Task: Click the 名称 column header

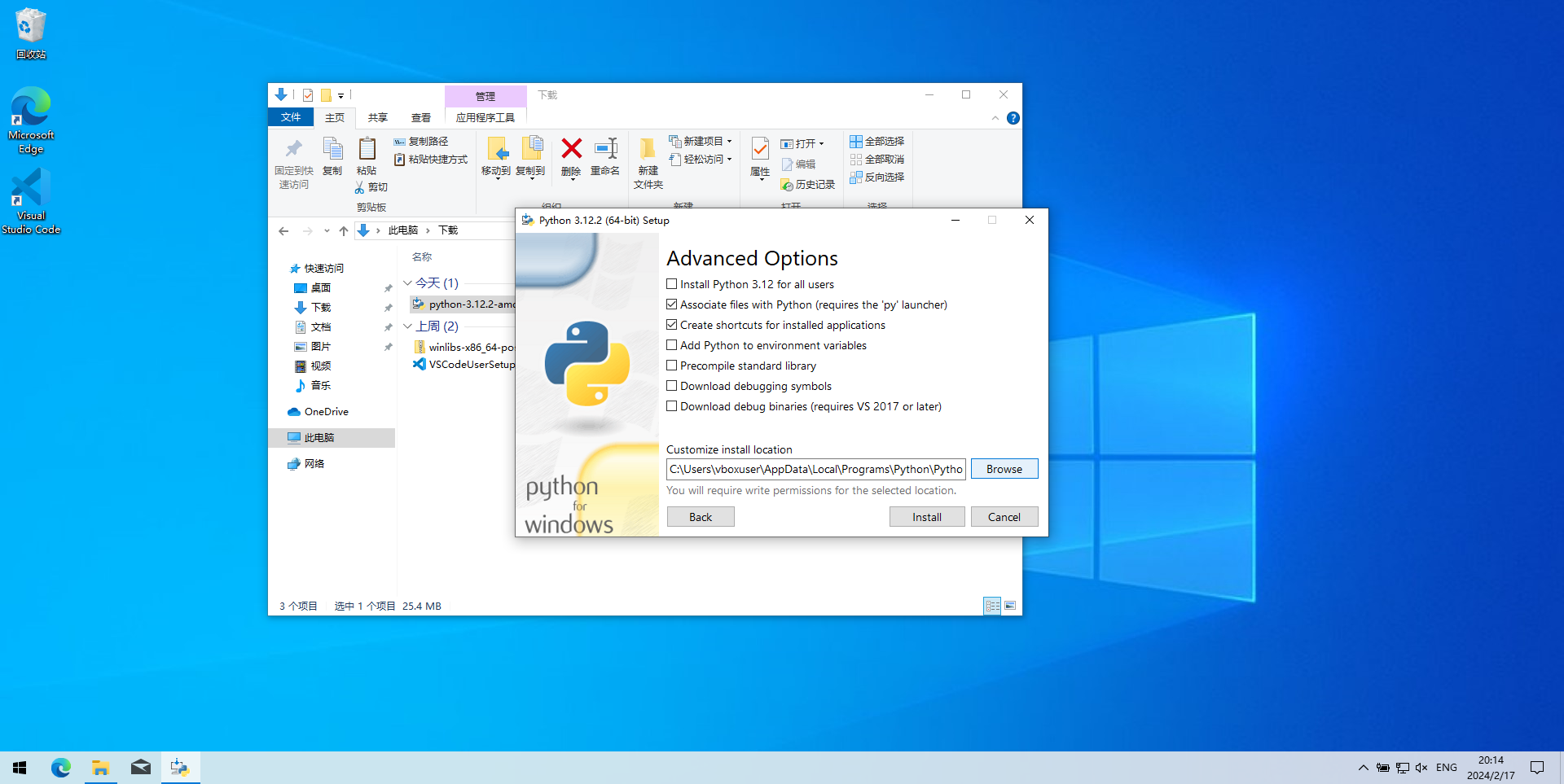Action: (422, 257)
